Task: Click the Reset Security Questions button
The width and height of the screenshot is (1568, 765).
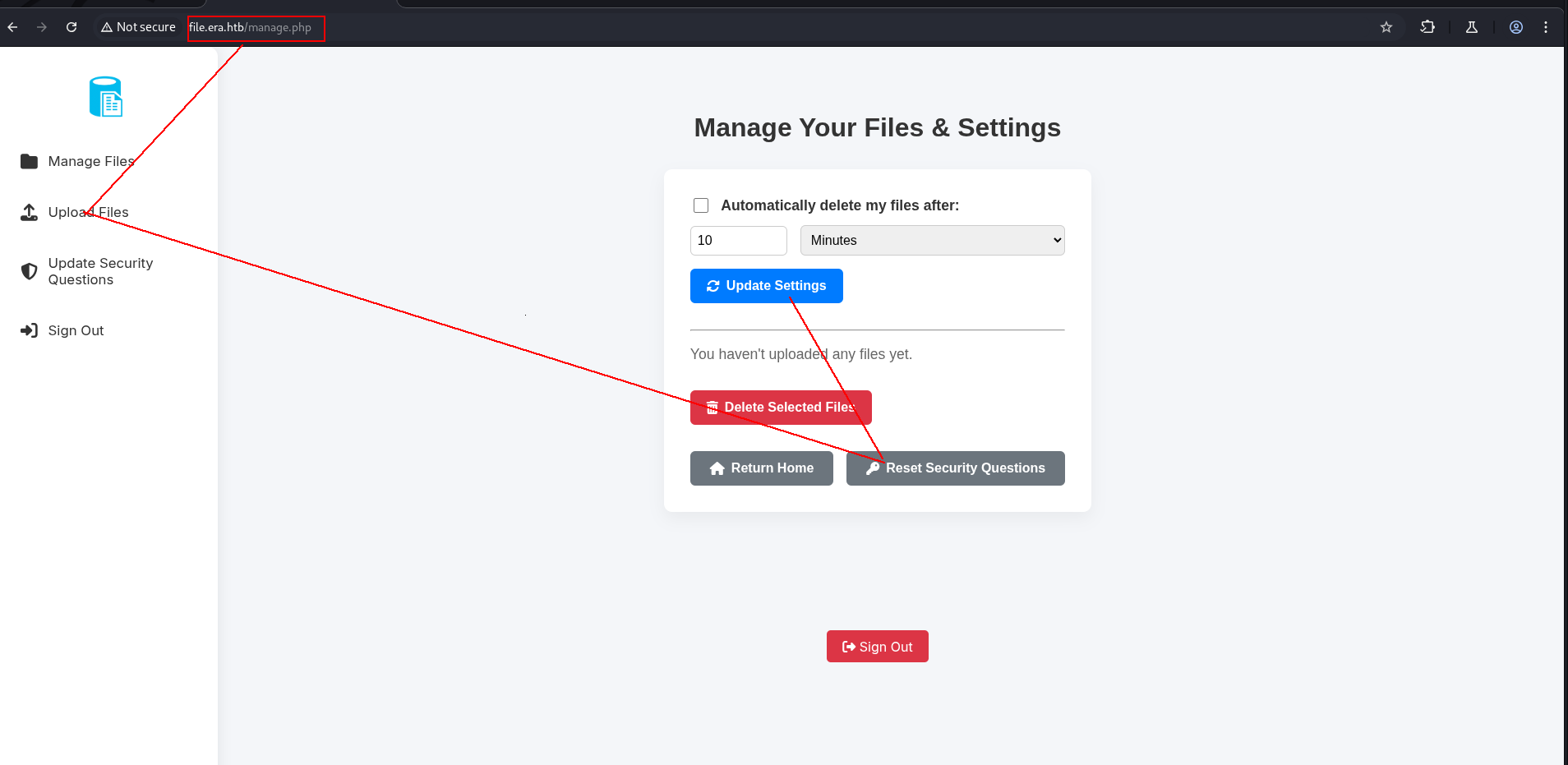Action: [955, 468]
